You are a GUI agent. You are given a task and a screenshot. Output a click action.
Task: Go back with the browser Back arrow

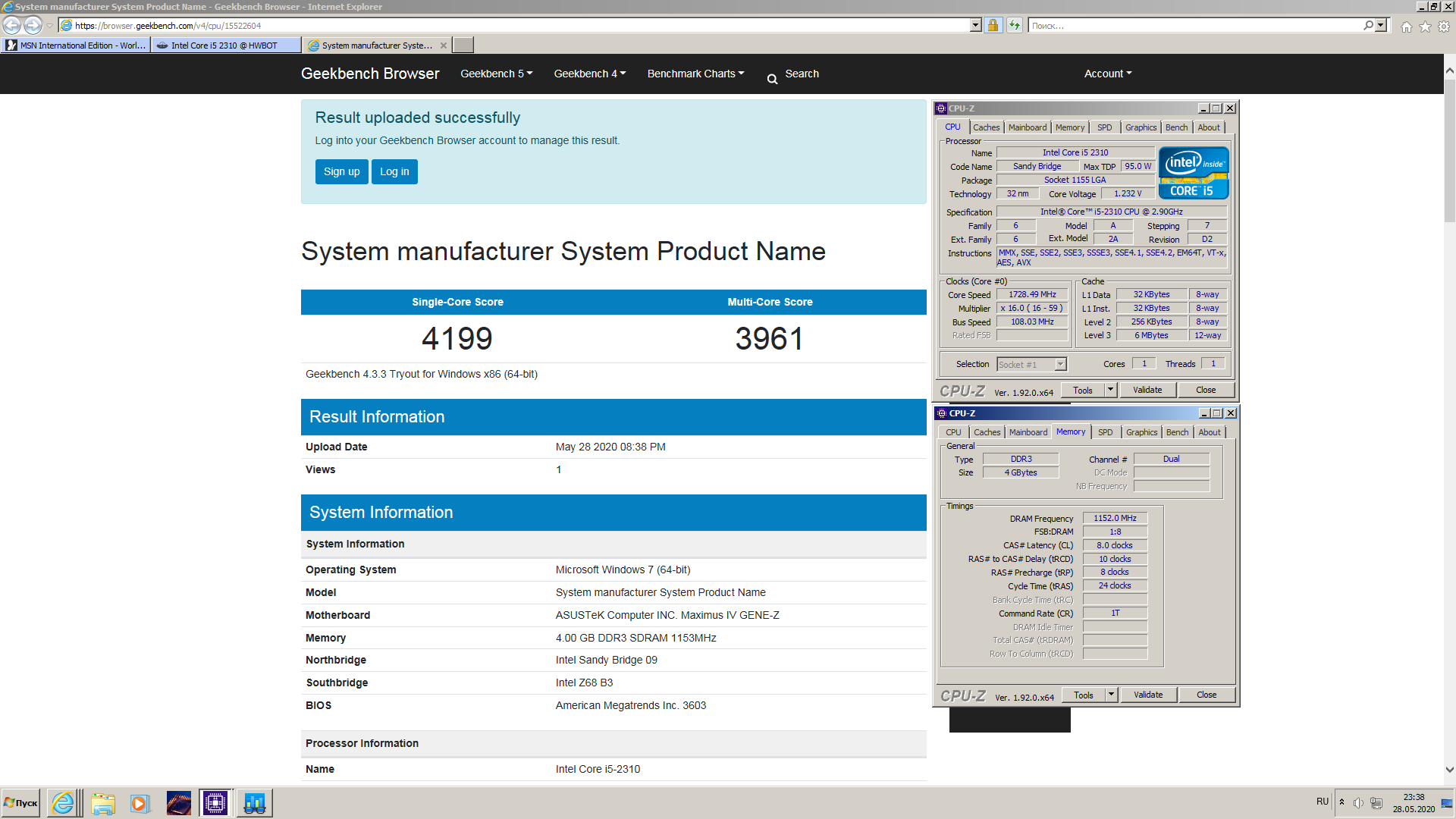click(11, 25)
